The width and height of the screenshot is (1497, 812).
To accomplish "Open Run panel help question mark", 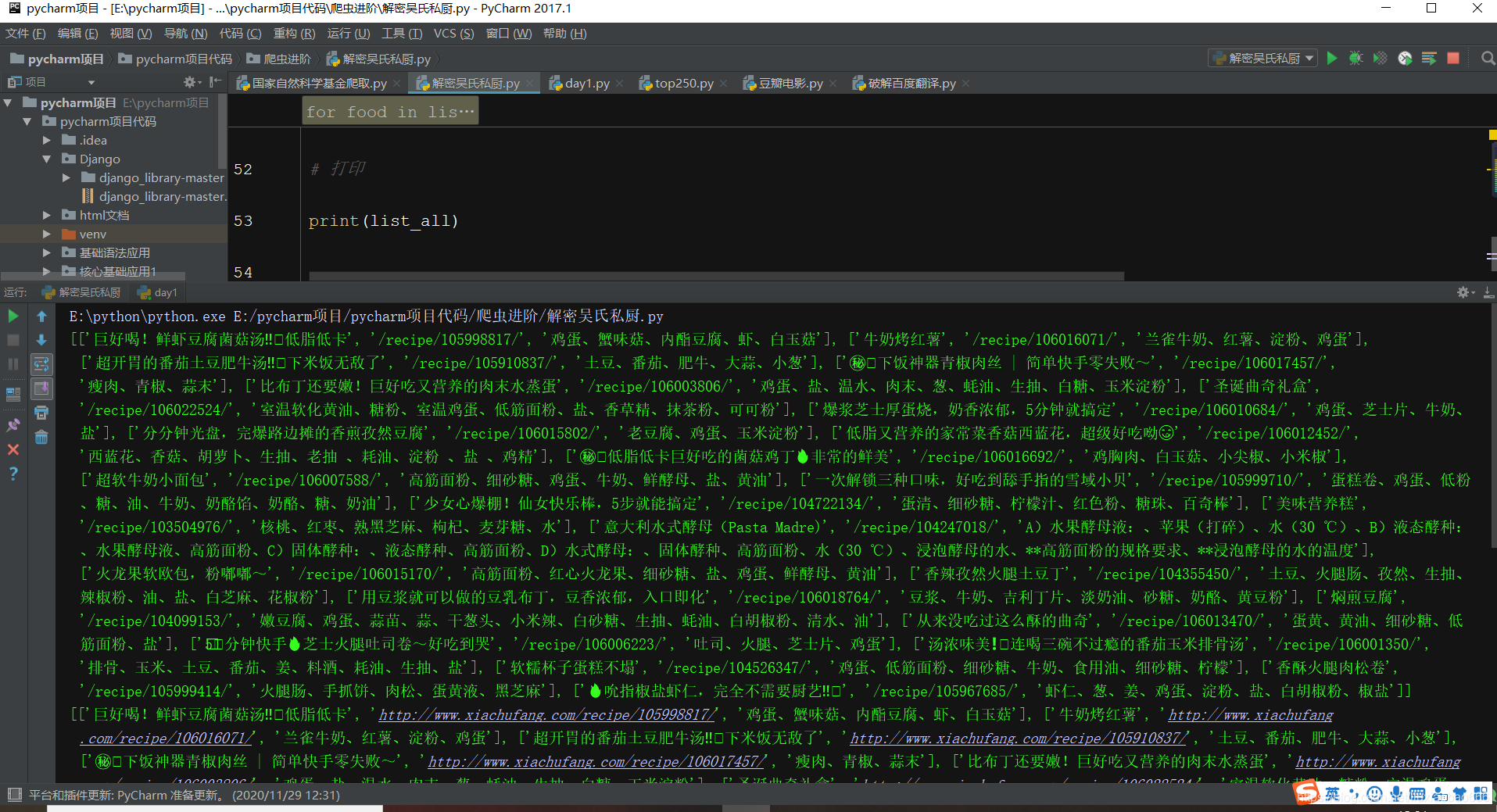I will [13, 474].
